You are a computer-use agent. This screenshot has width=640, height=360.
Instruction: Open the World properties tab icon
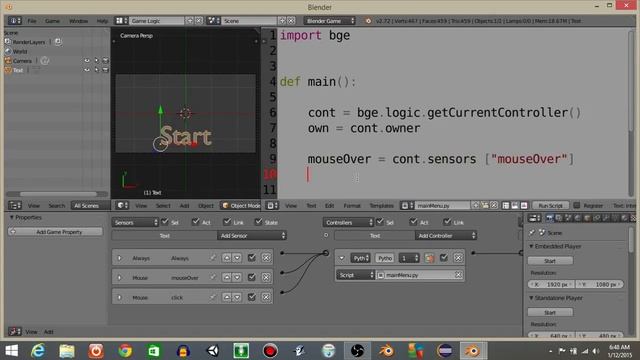(x=577, y=218)
